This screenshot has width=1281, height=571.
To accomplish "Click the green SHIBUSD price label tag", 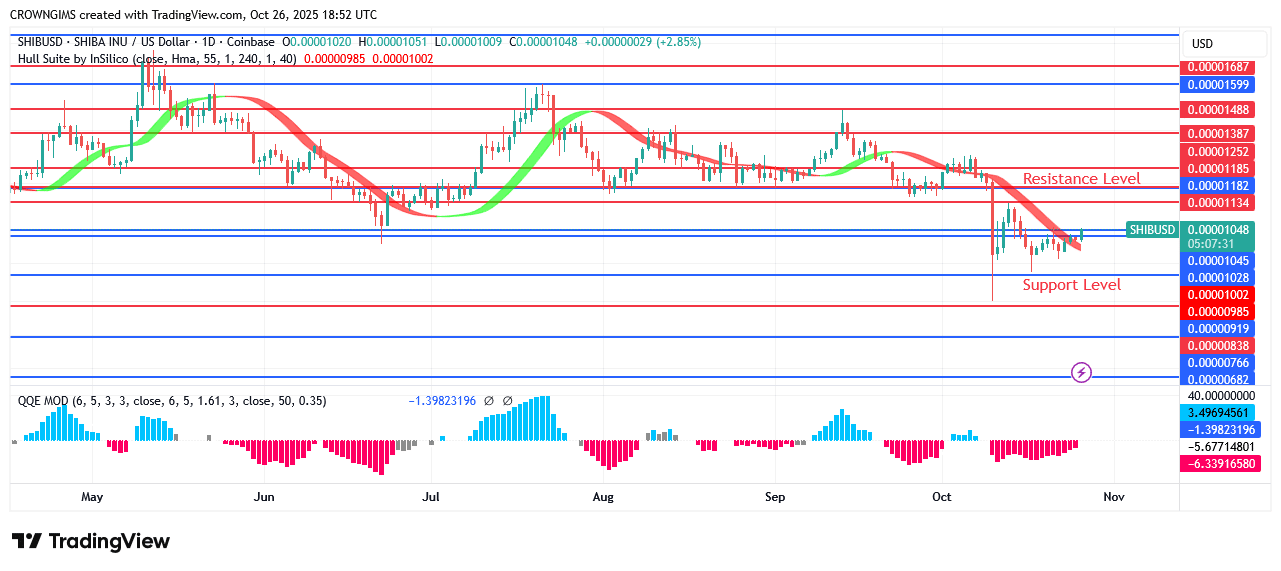I will coord(1151,229).
